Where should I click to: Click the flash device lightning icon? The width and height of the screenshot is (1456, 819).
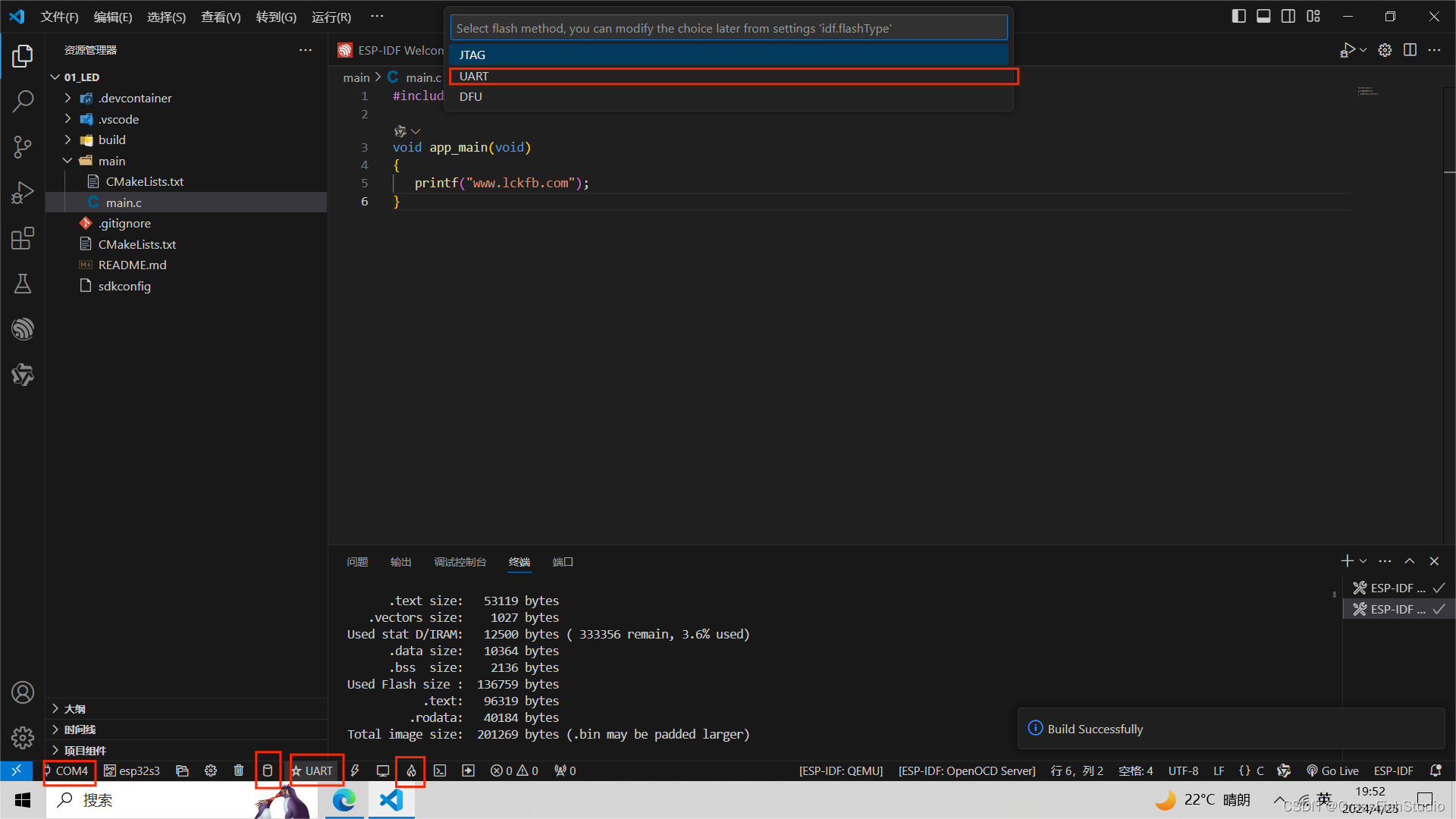(x=355, y=770)
